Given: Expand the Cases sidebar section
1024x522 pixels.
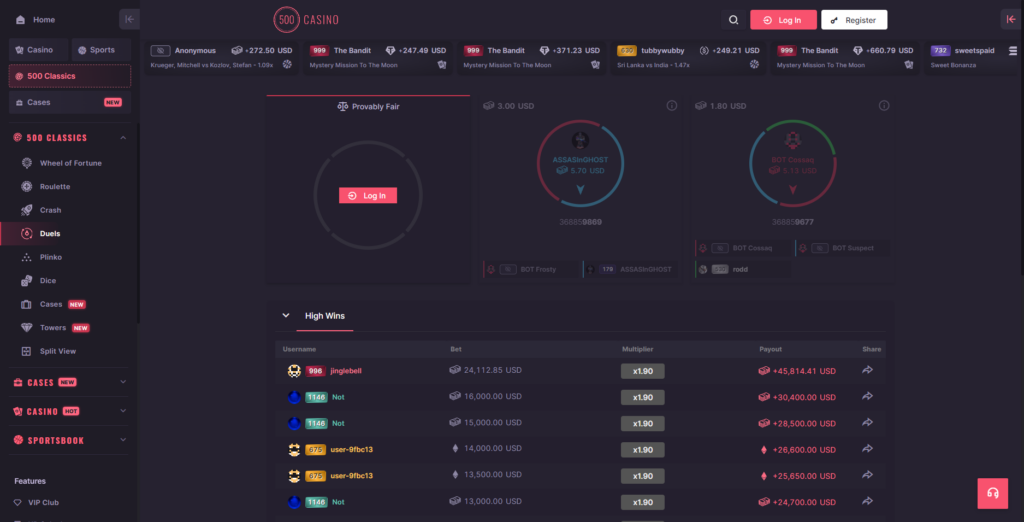Looking at the screenshot, I should [x=123, y=382].
